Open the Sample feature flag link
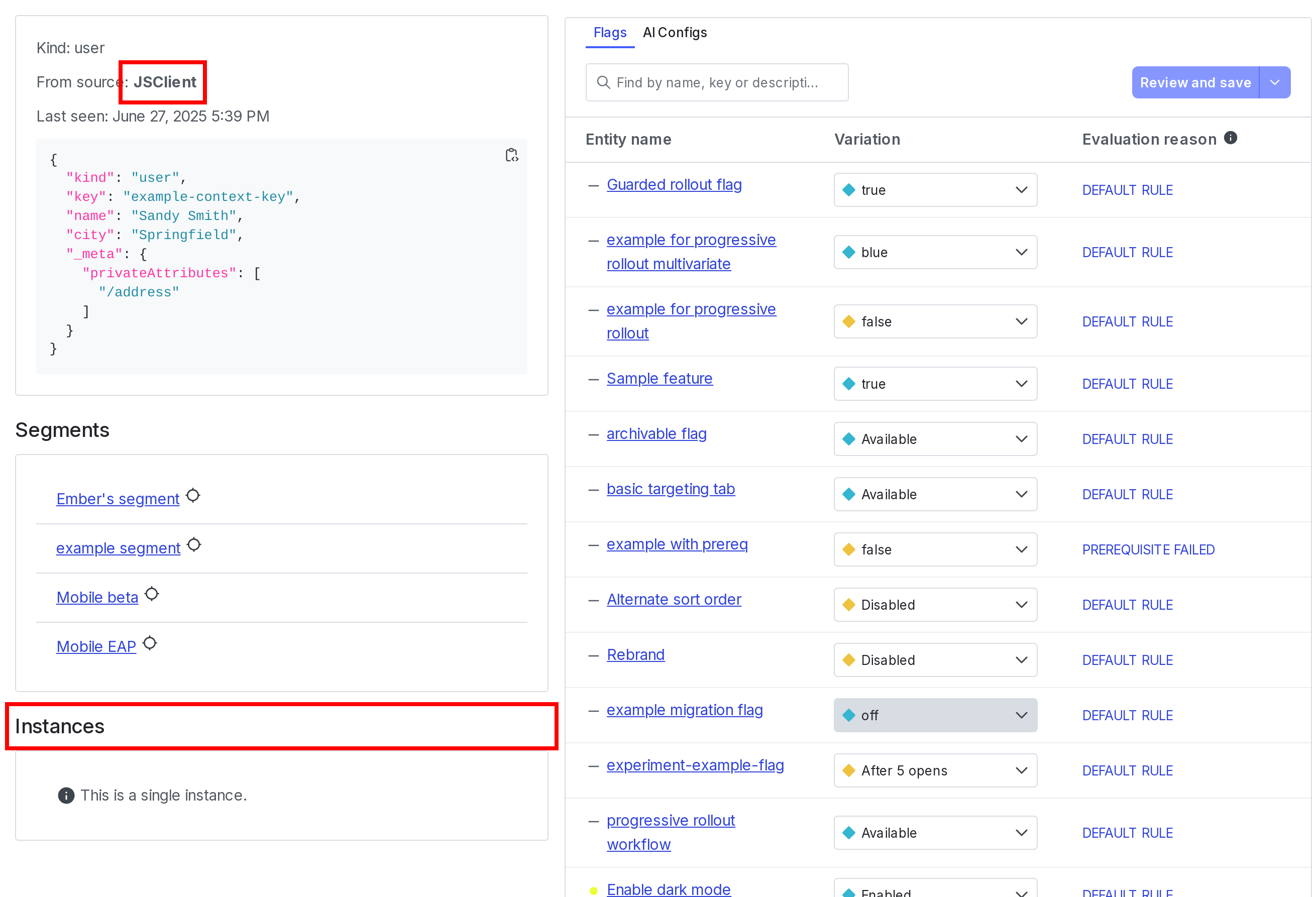 click(660, 378)
